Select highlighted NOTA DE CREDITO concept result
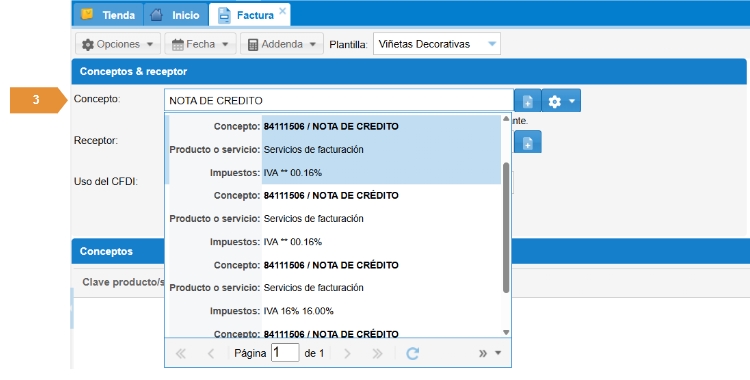This screenshot has width=750, height=380. (334, 149)
